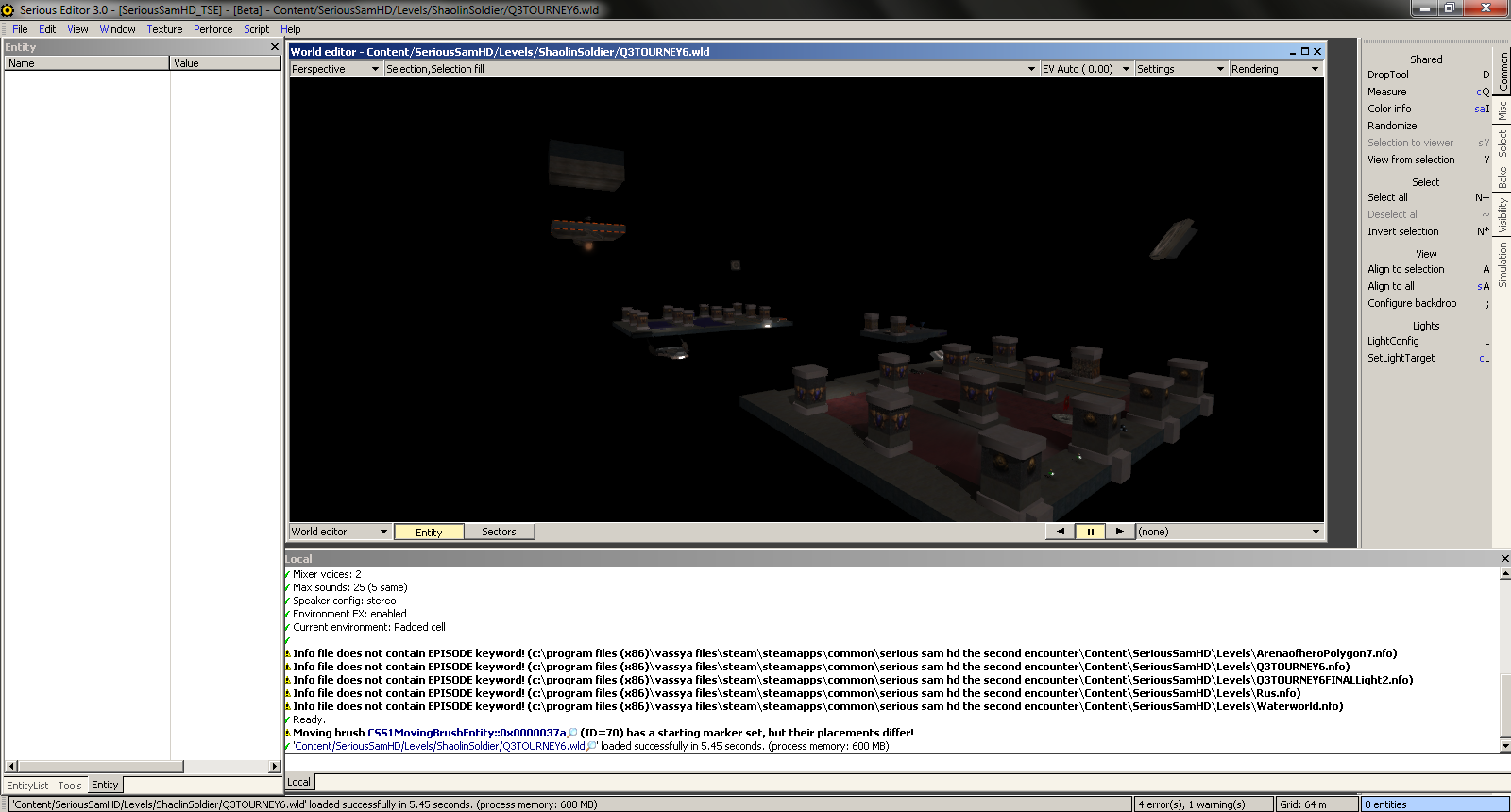1511x812 pixels.
Task: Maximize the World editor inner window
Action: [x=1305, y=52]
